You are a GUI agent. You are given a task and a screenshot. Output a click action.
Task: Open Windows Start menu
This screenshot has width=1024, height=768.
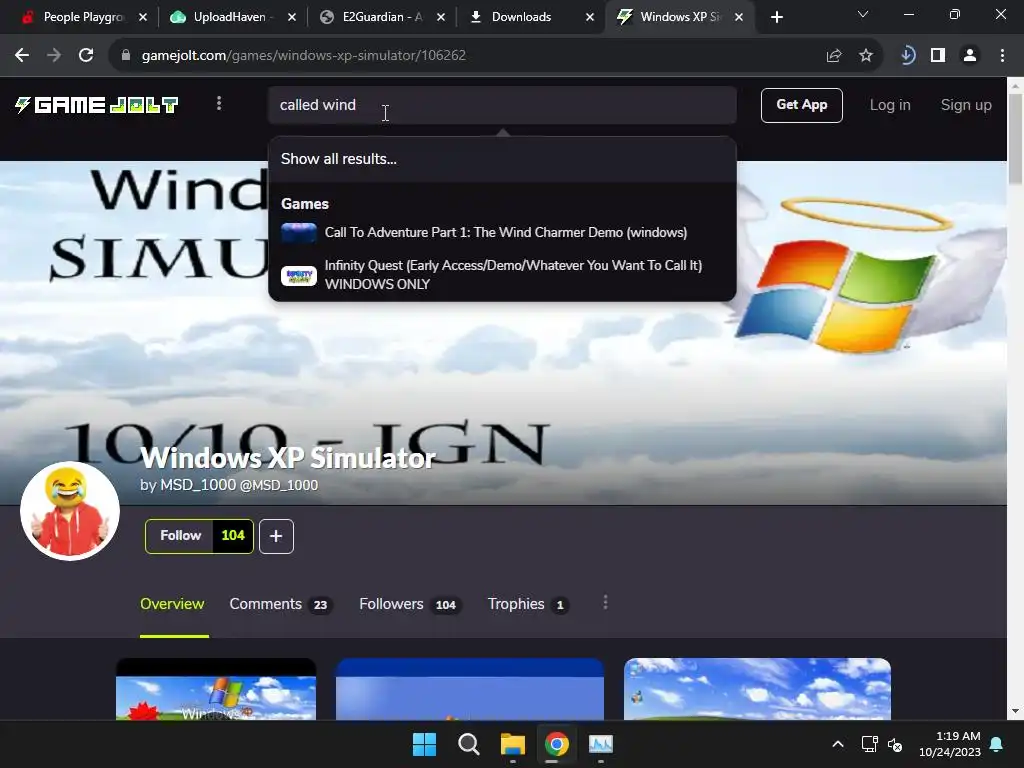tap(424, 744)
